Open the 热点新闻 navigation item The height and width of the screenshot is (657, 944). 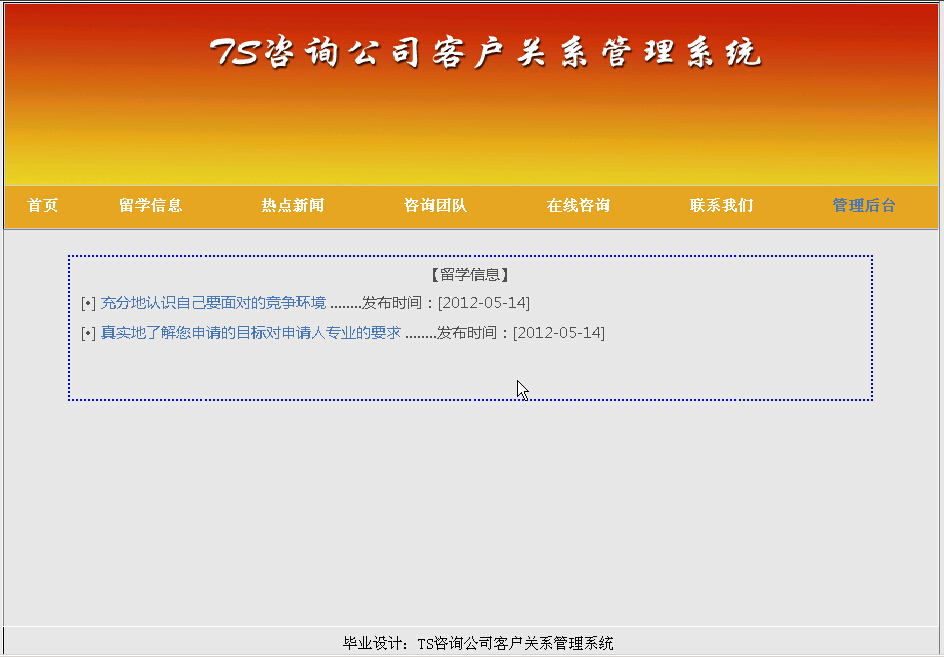click(x=293, y=205)
